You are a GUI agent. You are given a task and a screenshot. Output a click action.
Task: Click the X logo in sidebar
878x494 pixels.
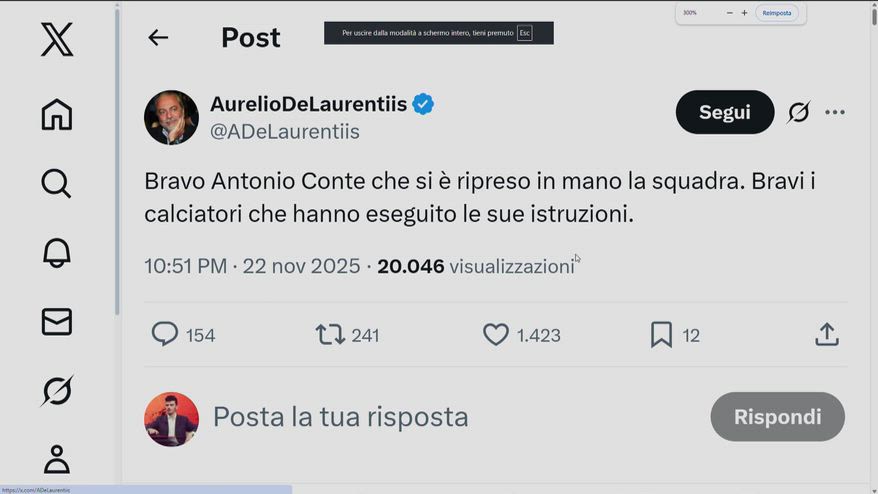click(57, 39)
